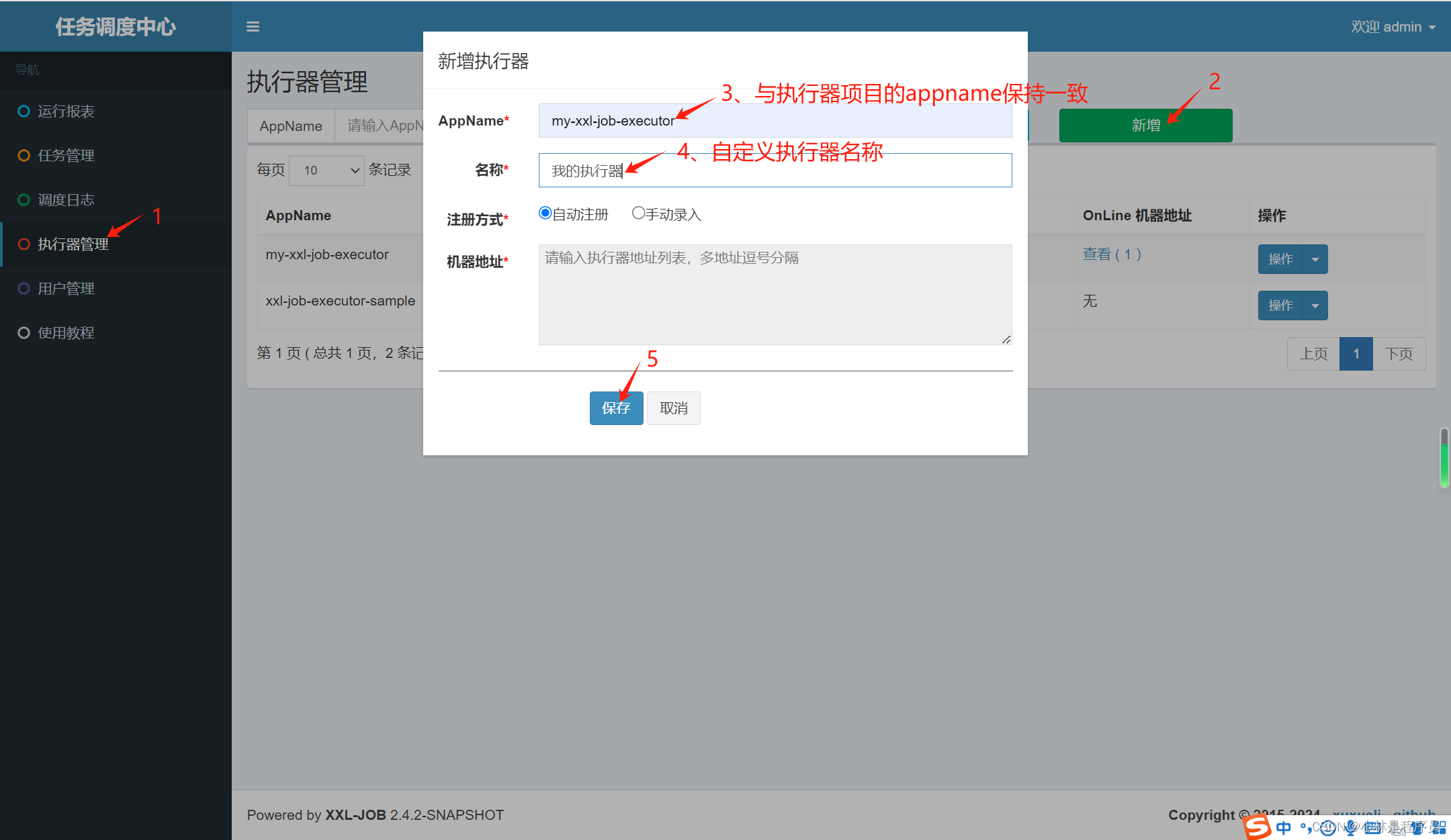Select 手动录入 radio button

click(638, 213)
